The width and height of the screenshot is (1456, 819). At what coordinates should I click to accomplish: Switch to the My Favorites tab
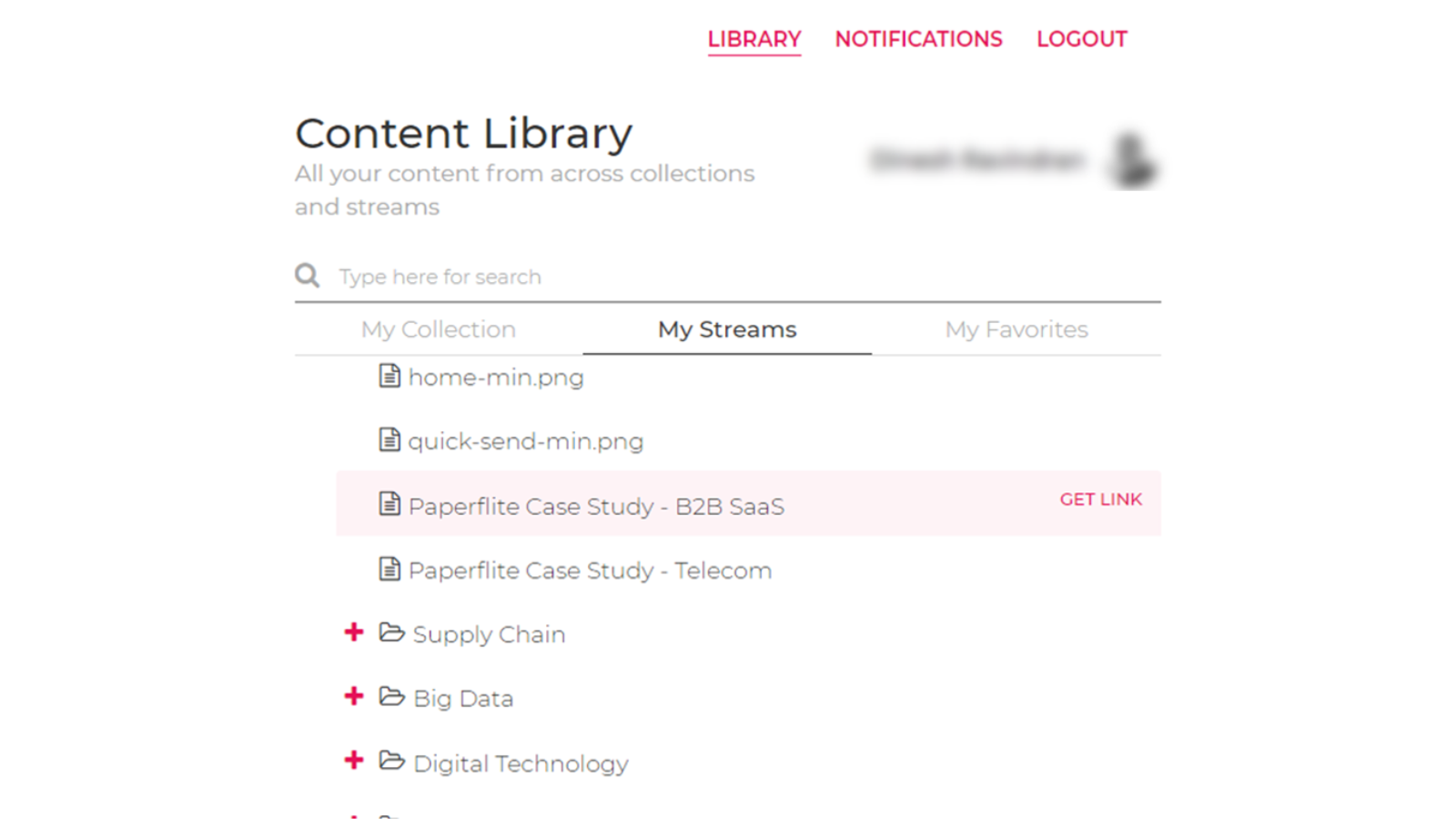tap(1016, 329)
